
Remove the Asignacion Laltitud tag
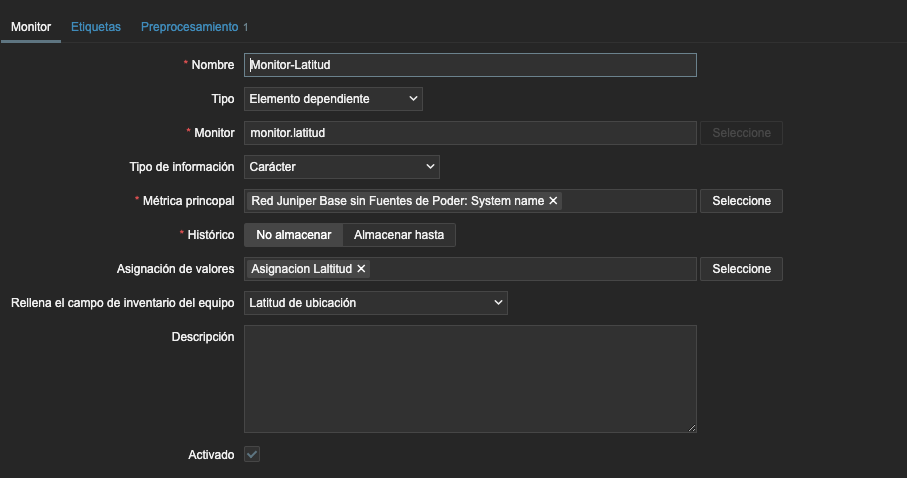point(362,269)
